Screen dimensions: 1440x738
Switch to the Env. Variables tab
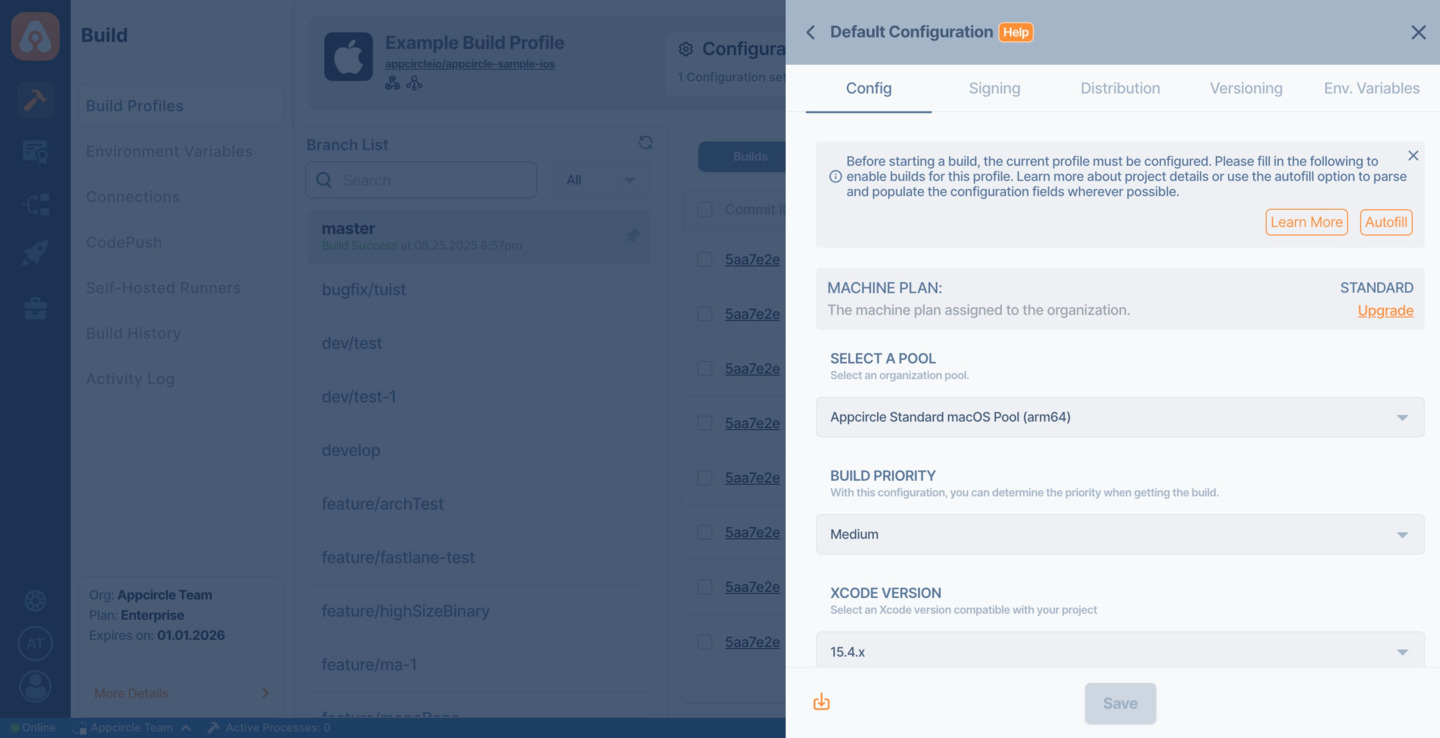[1371, 88]
